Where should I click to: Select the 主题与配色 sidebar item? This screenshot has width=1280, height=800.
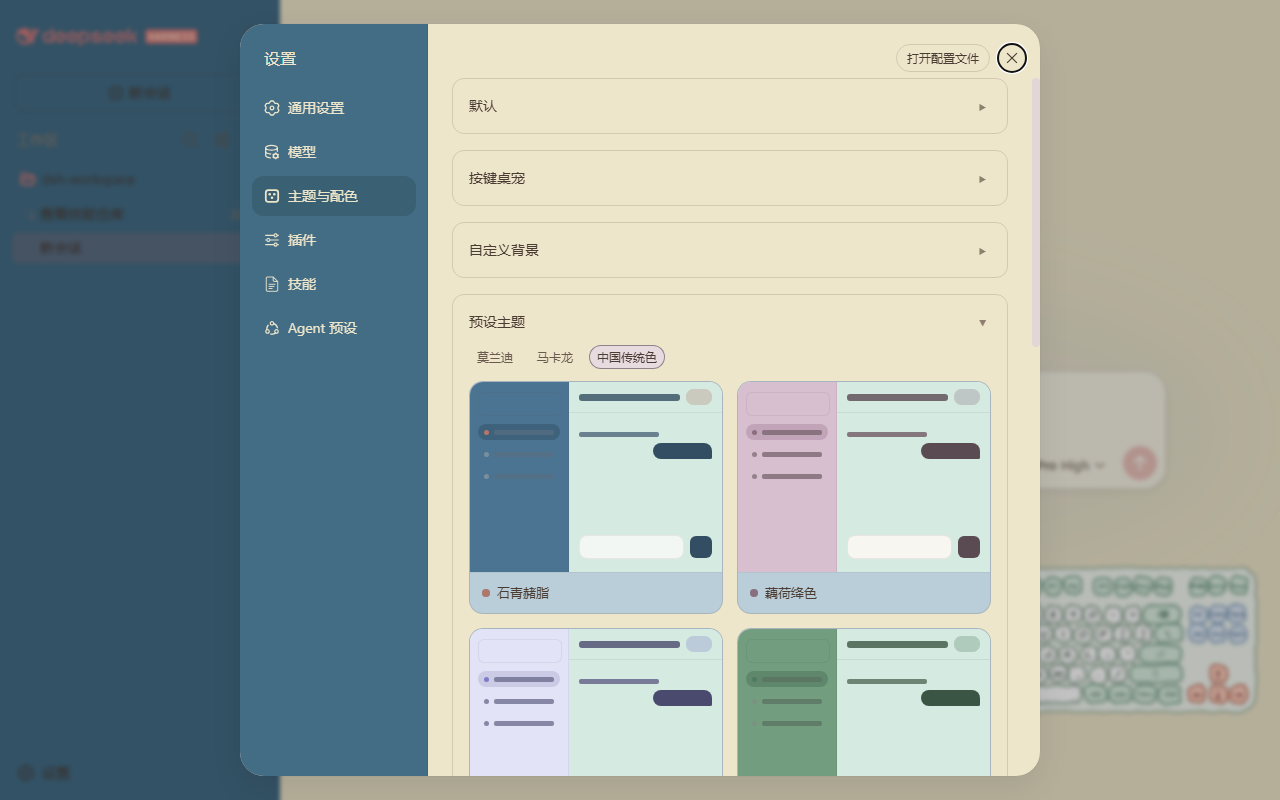[334, 196]
